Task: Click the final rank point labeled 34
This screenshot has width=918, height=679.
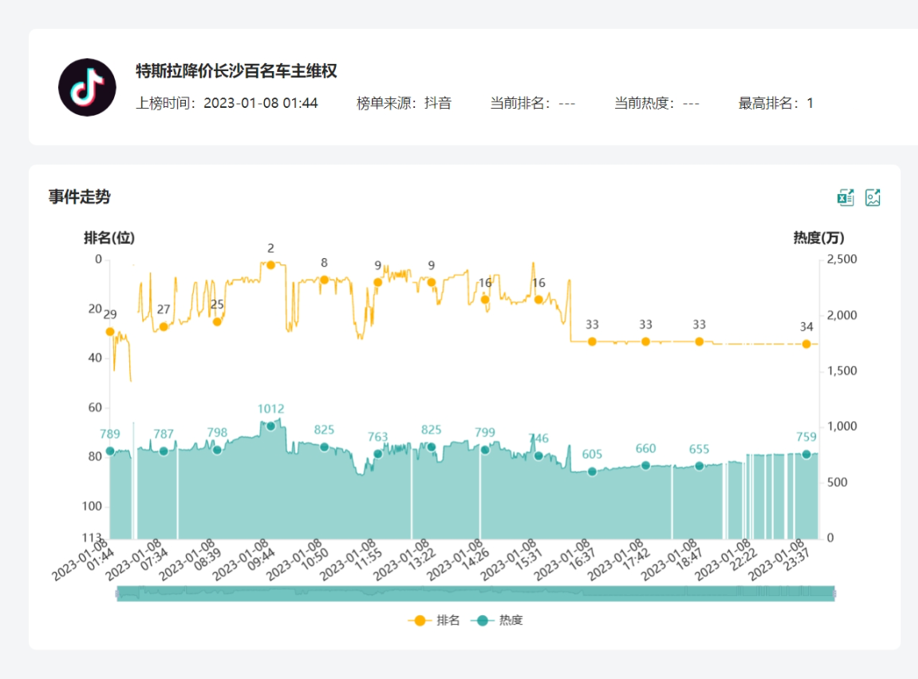Action: [806, 344]
